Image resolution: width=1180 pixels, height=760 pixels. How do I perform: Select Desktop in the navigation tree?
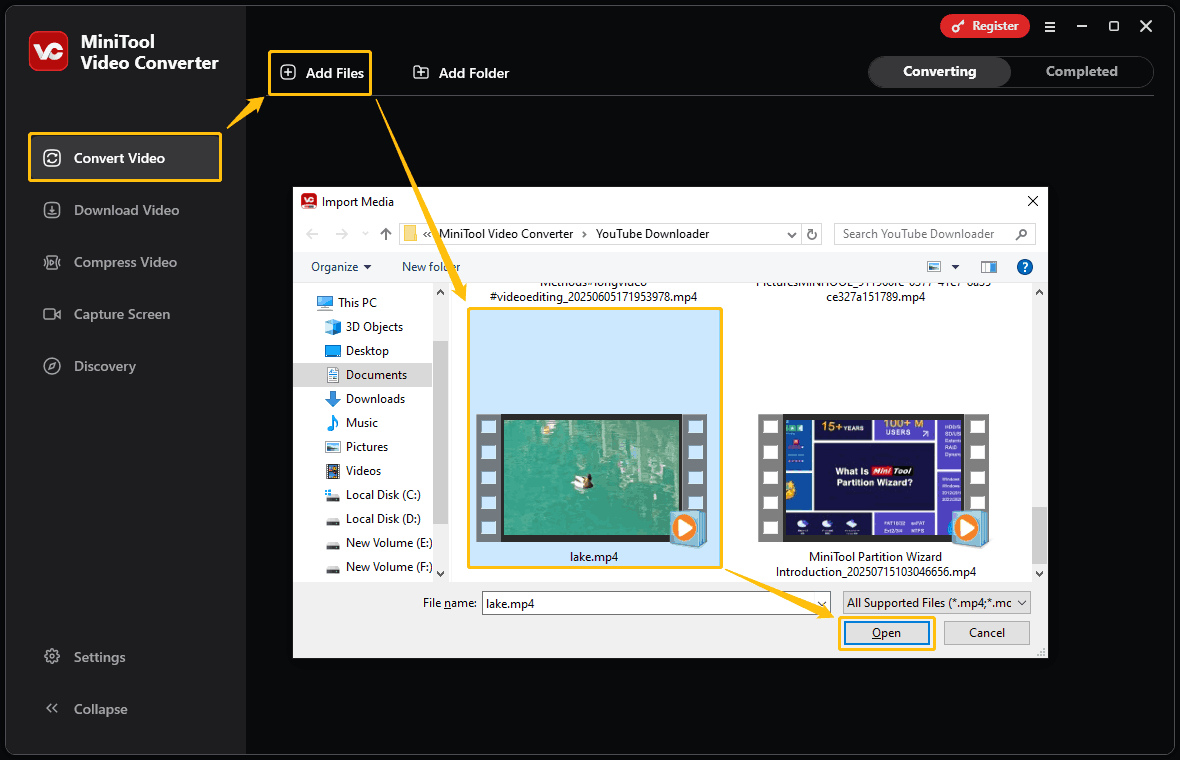(x=357, y=351)
